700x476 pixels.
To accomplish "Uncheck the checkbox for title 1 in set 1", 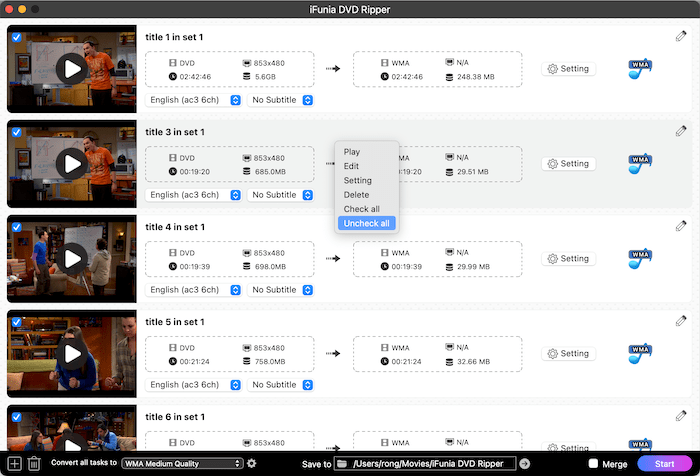I will point(16,36).
